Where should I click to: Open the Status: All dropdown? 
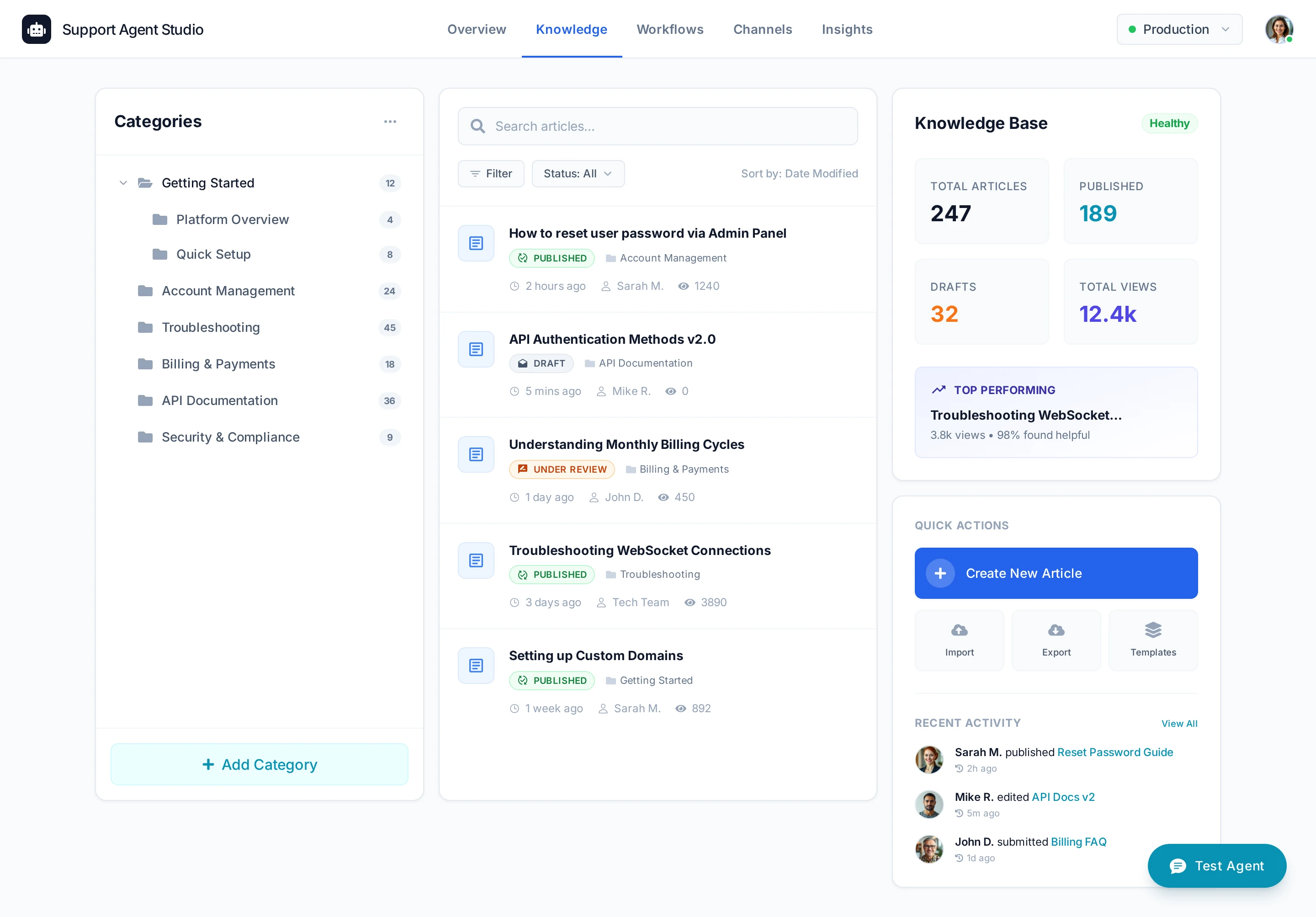pos(578,174)
